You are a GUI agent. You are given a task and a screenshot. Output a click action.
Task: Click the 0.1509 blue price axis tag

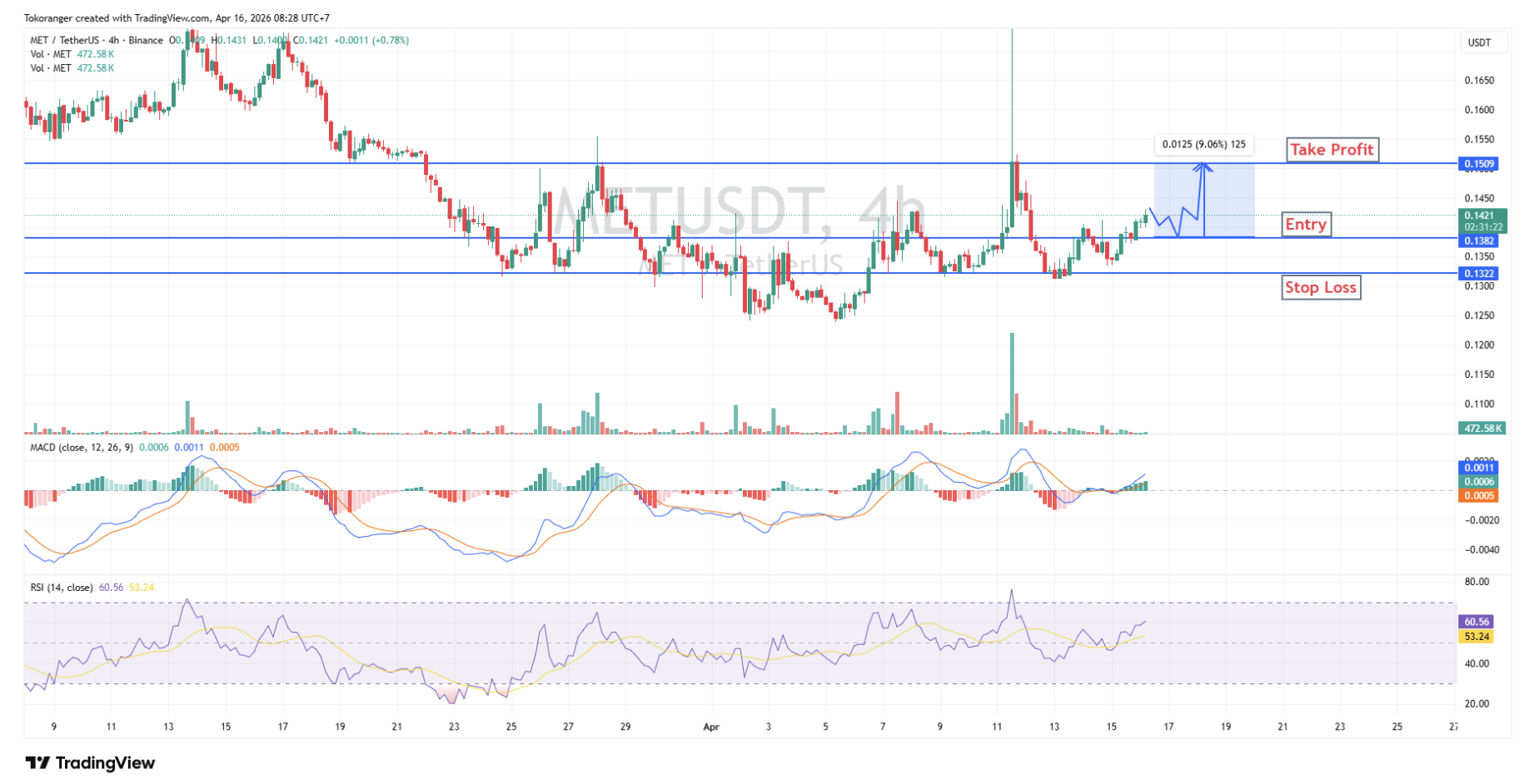pyautogui.click(x=1479, y=164)
